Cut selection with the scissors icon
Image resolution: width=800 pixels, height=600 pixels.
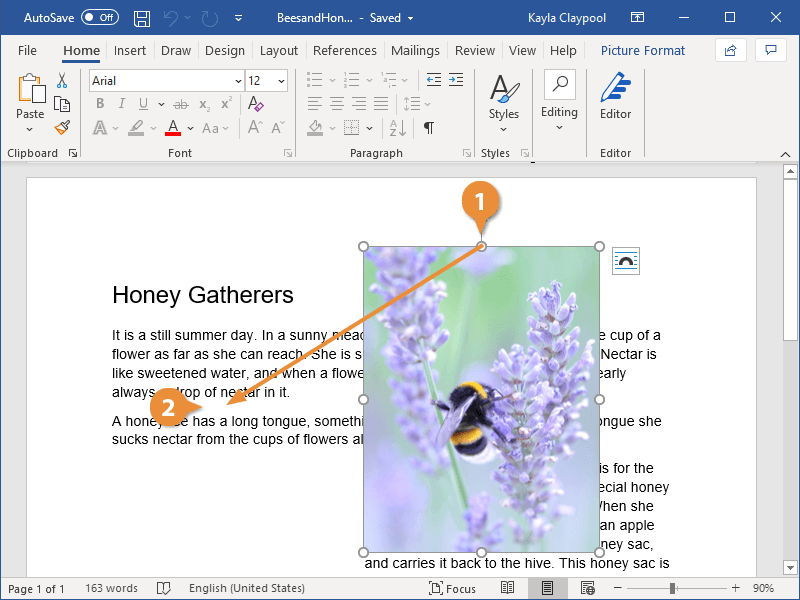click(x=62, y=81)
